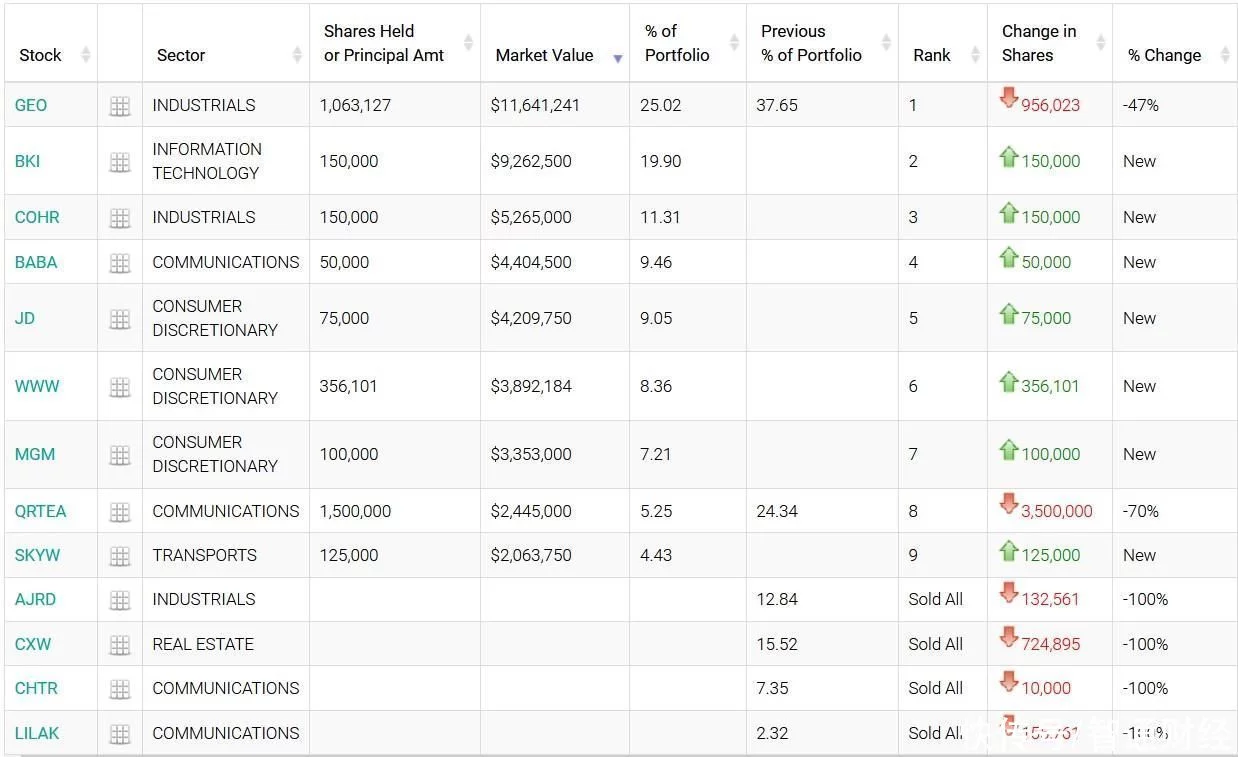Sort by Shares Held or Principal Amt
This screenshot has height=757, width=1238.
pos(395,44)
